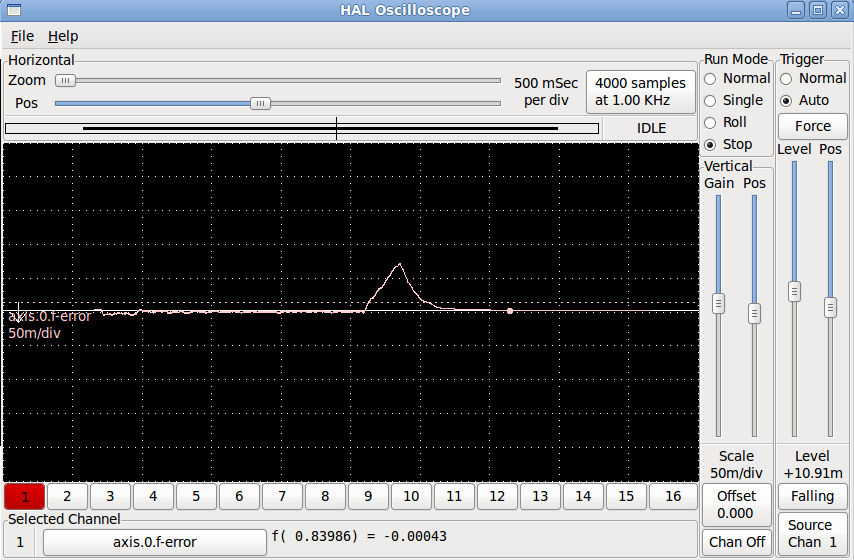Click the trigger Pos slider handle
The width and height of the screenshot is (854, 560).
tap(830, 307)
